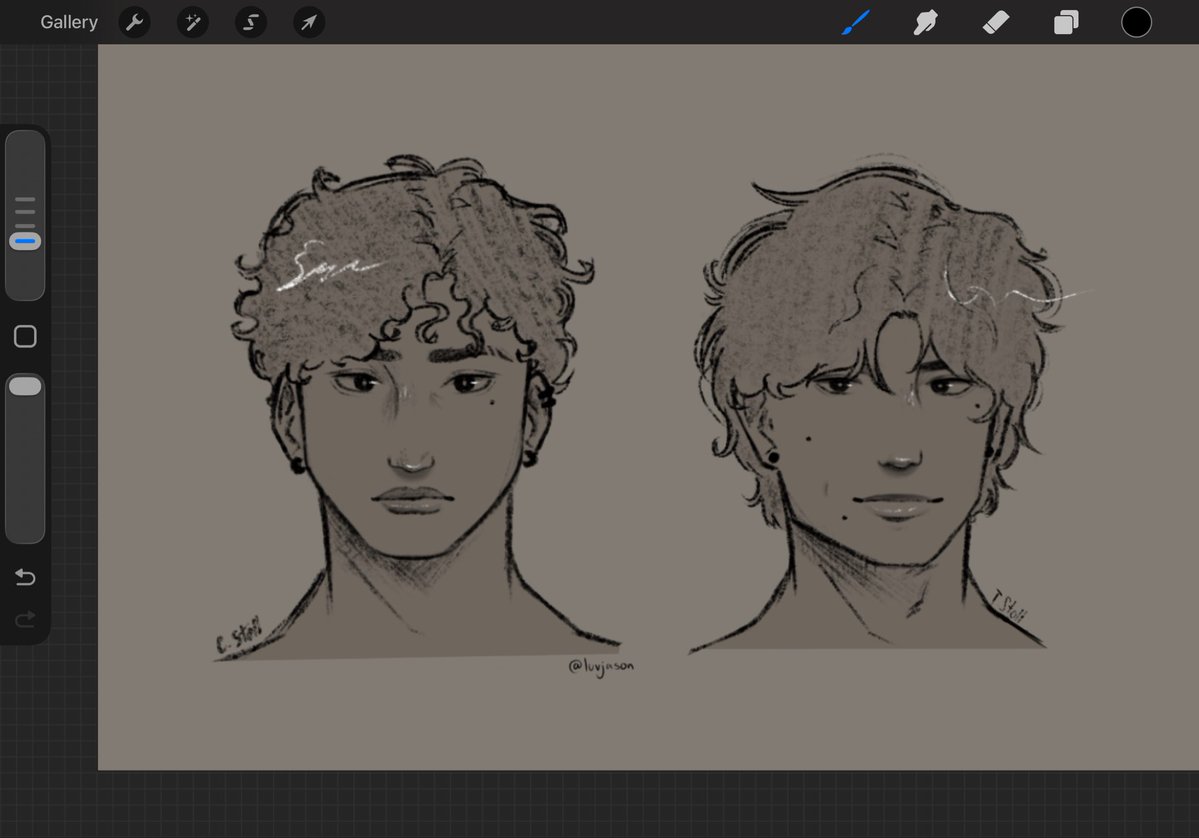
Task: Activate the Selection tool
Action: point(251,22)
